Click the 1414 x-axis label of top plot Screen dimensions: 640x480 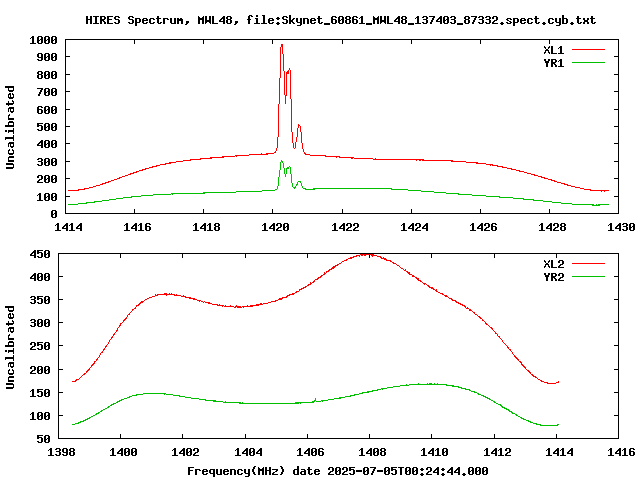tap(68, 227)
